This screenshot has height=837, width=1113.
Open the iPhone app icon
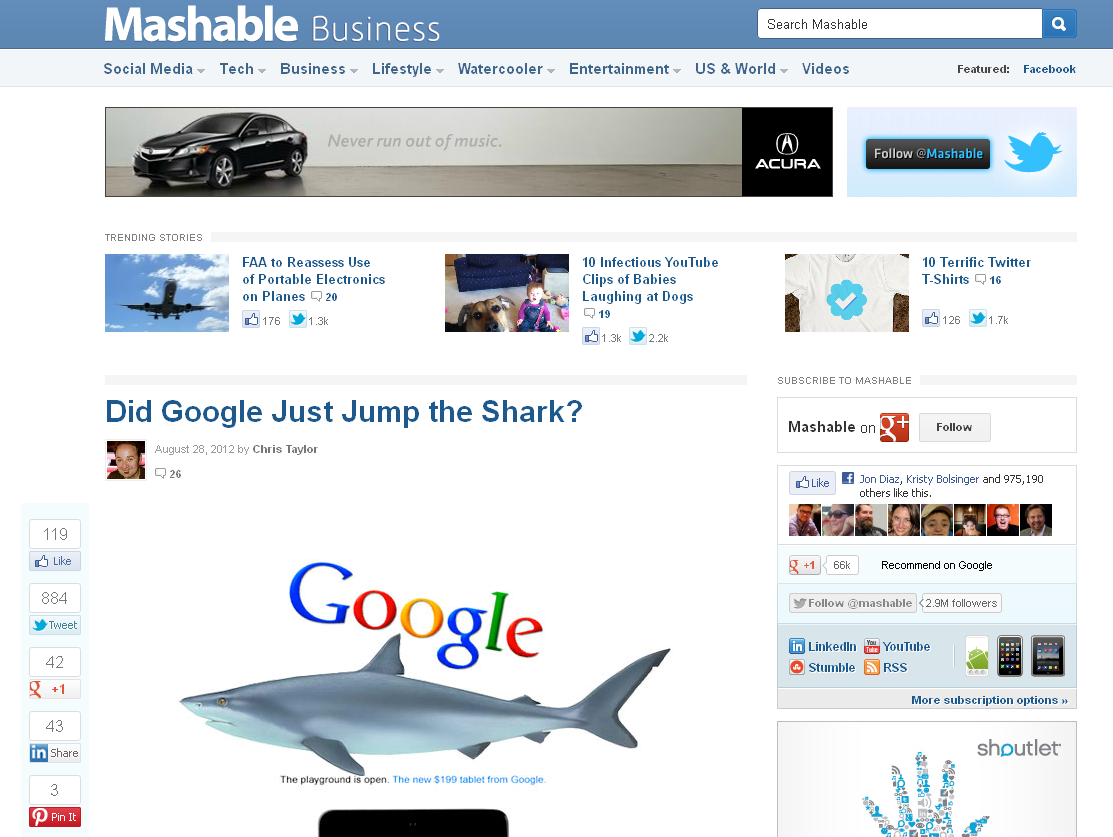tap(1010, 656)
